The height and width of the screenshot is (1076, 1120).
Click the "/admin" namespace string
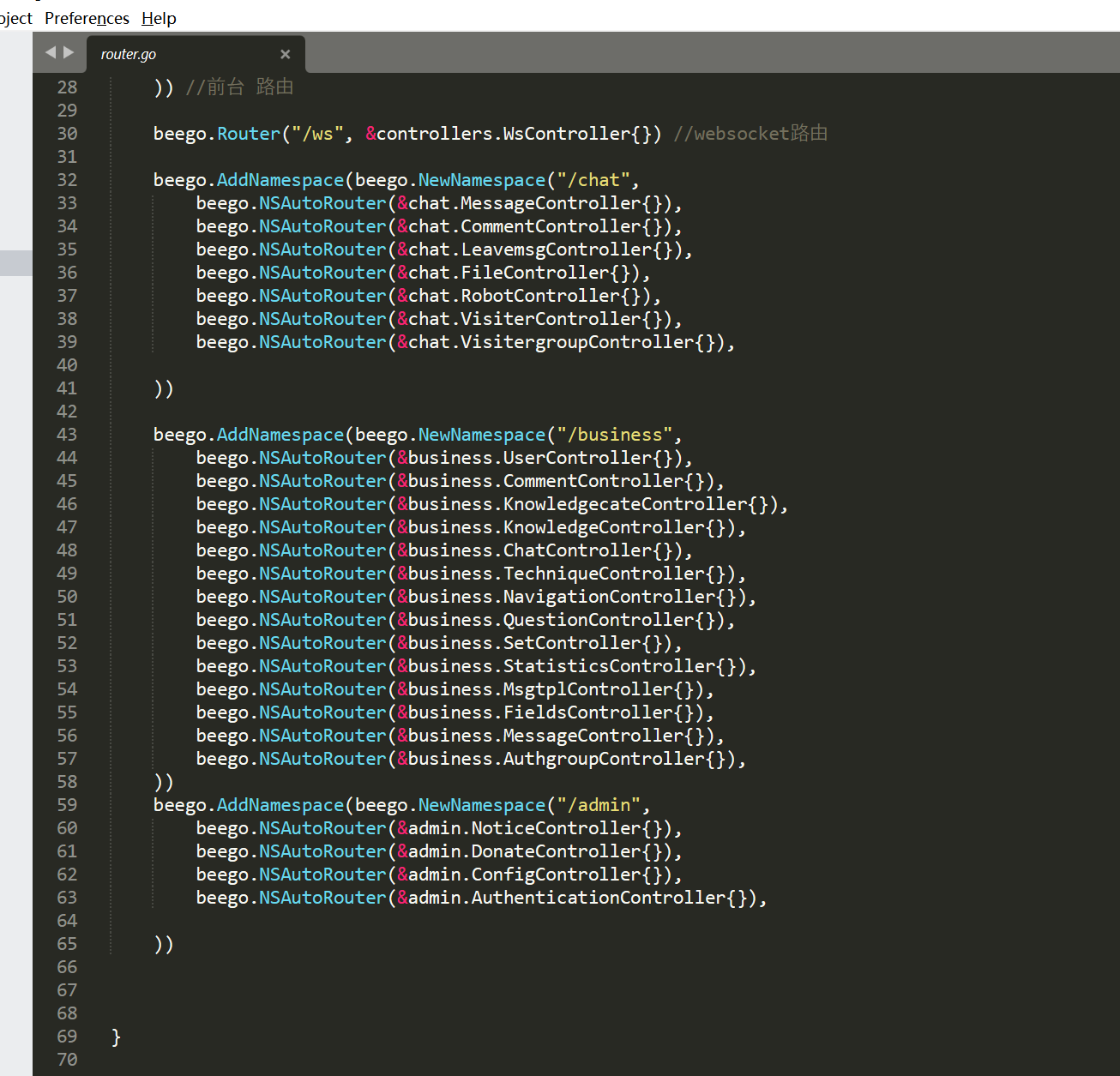coord(599,805)
